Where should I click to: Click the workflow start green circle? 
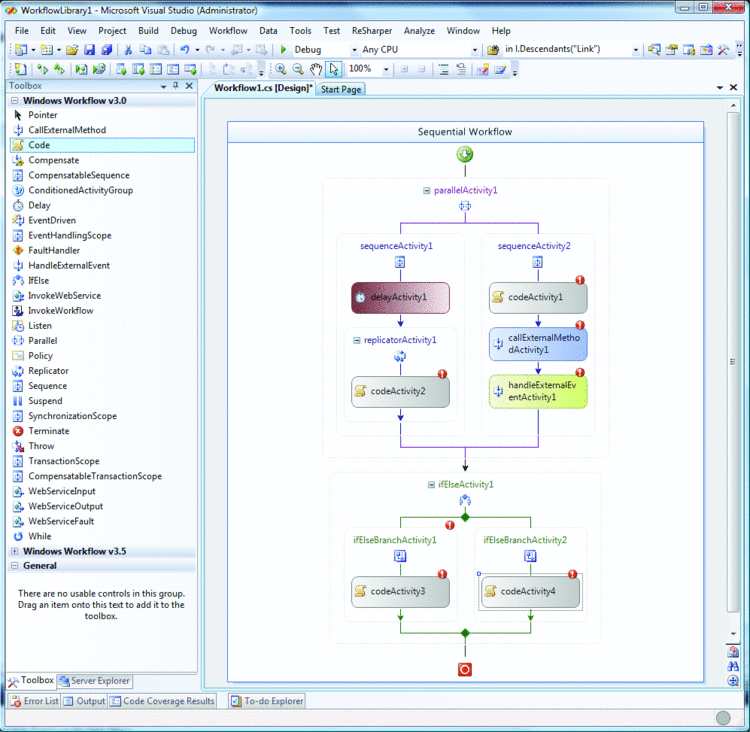pos(465,155)
